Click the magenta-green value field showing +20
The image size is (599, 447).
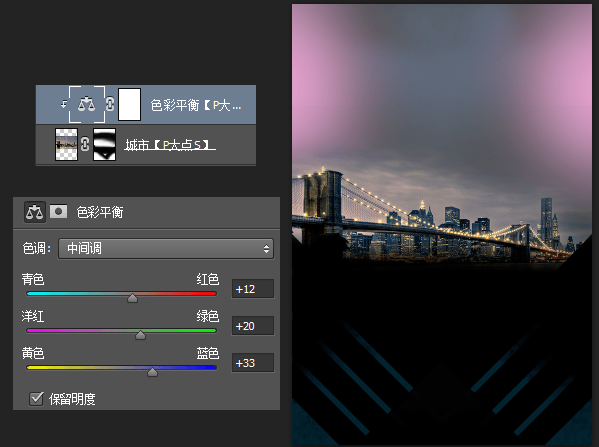click(253, 326)
